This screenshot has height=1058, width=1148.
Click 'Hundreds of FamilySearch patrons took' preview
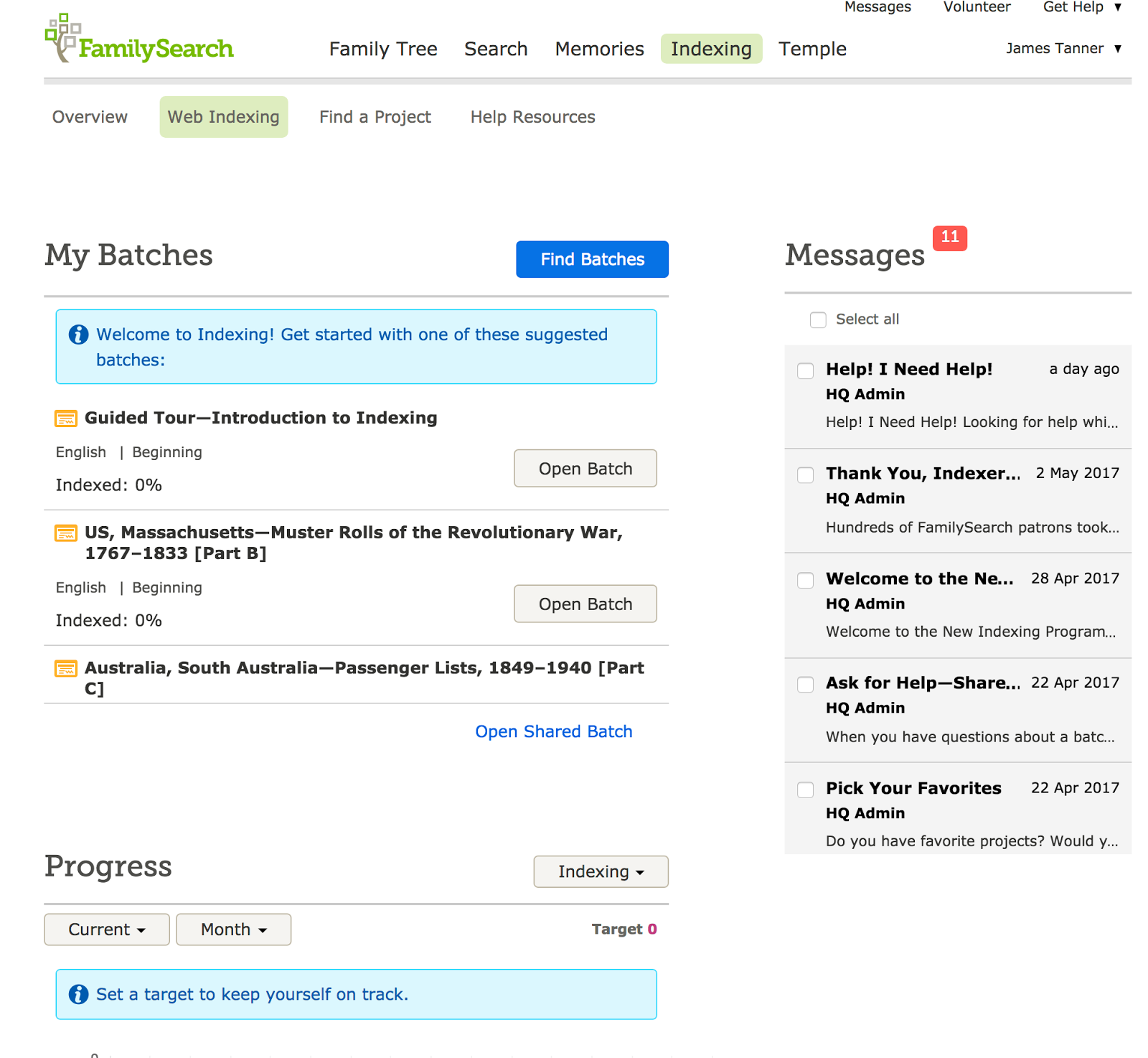[972, 528]
